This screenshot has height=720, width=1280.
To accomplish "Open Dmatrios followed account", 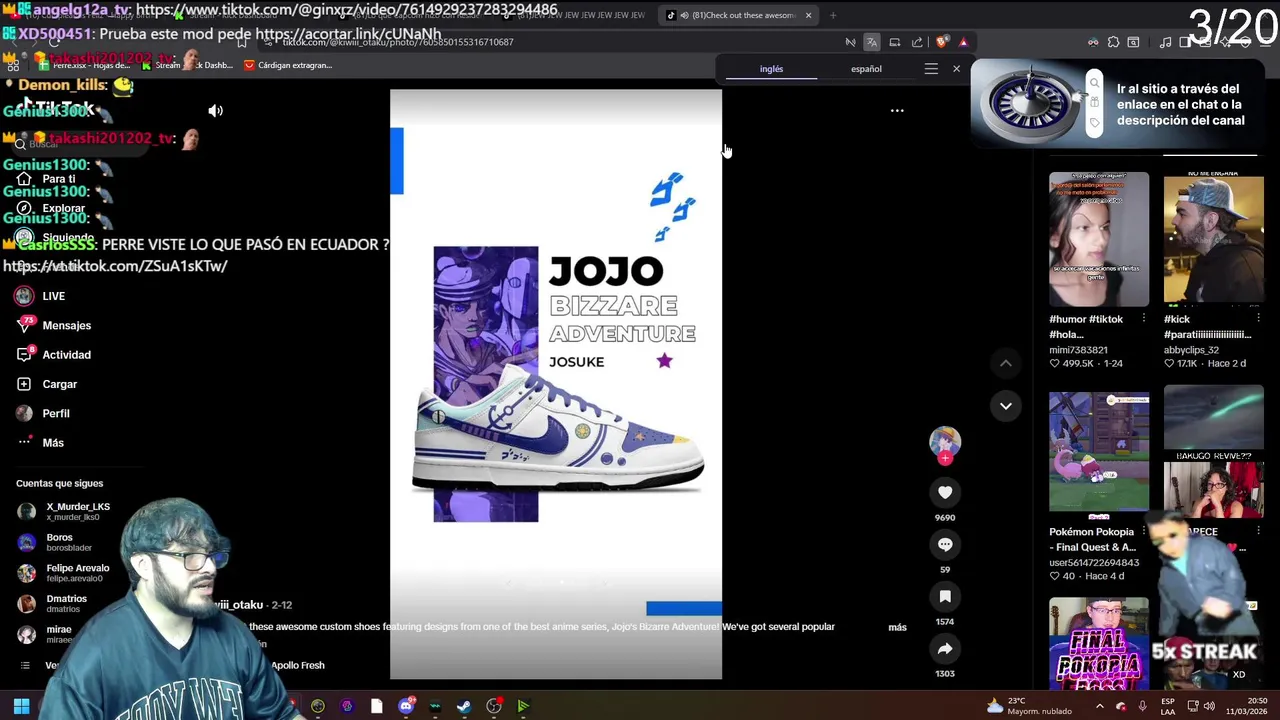I will (52, 603).
